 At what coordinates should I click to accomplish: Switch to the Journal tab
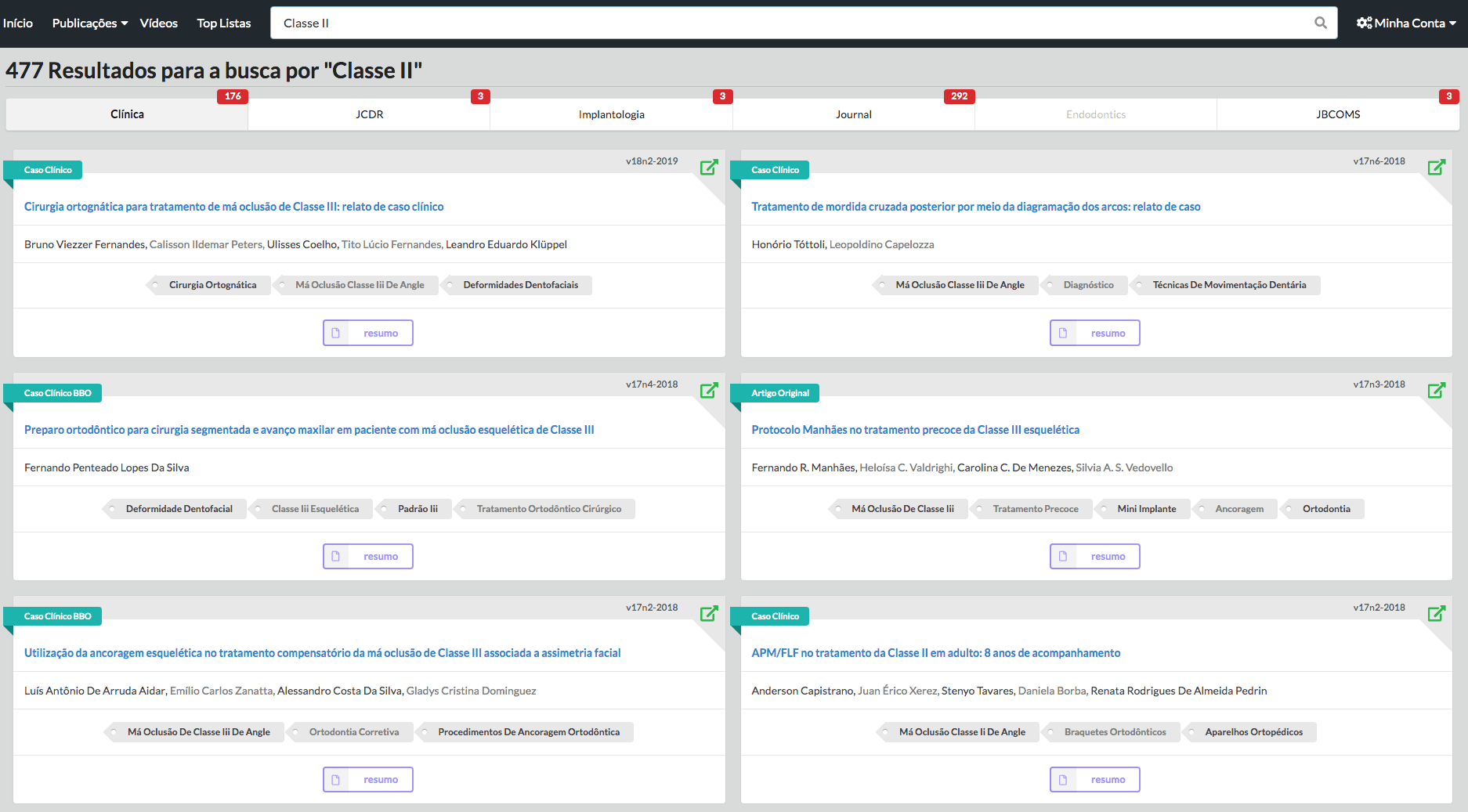click(x=853, y=114)
